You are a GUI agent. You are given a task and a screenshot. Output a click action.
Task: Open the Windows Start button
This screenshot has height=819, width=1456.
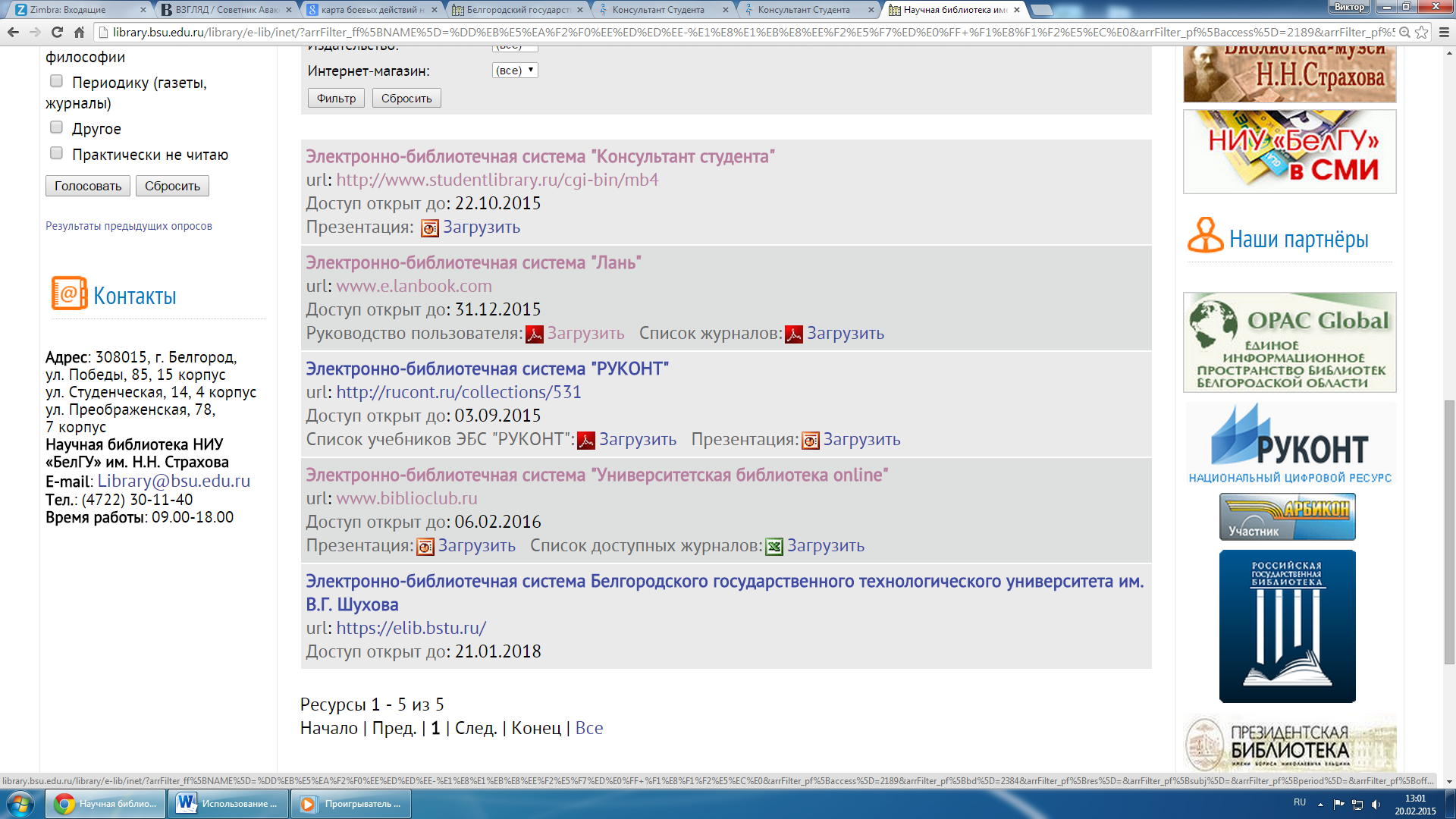[x=20, y=804]
